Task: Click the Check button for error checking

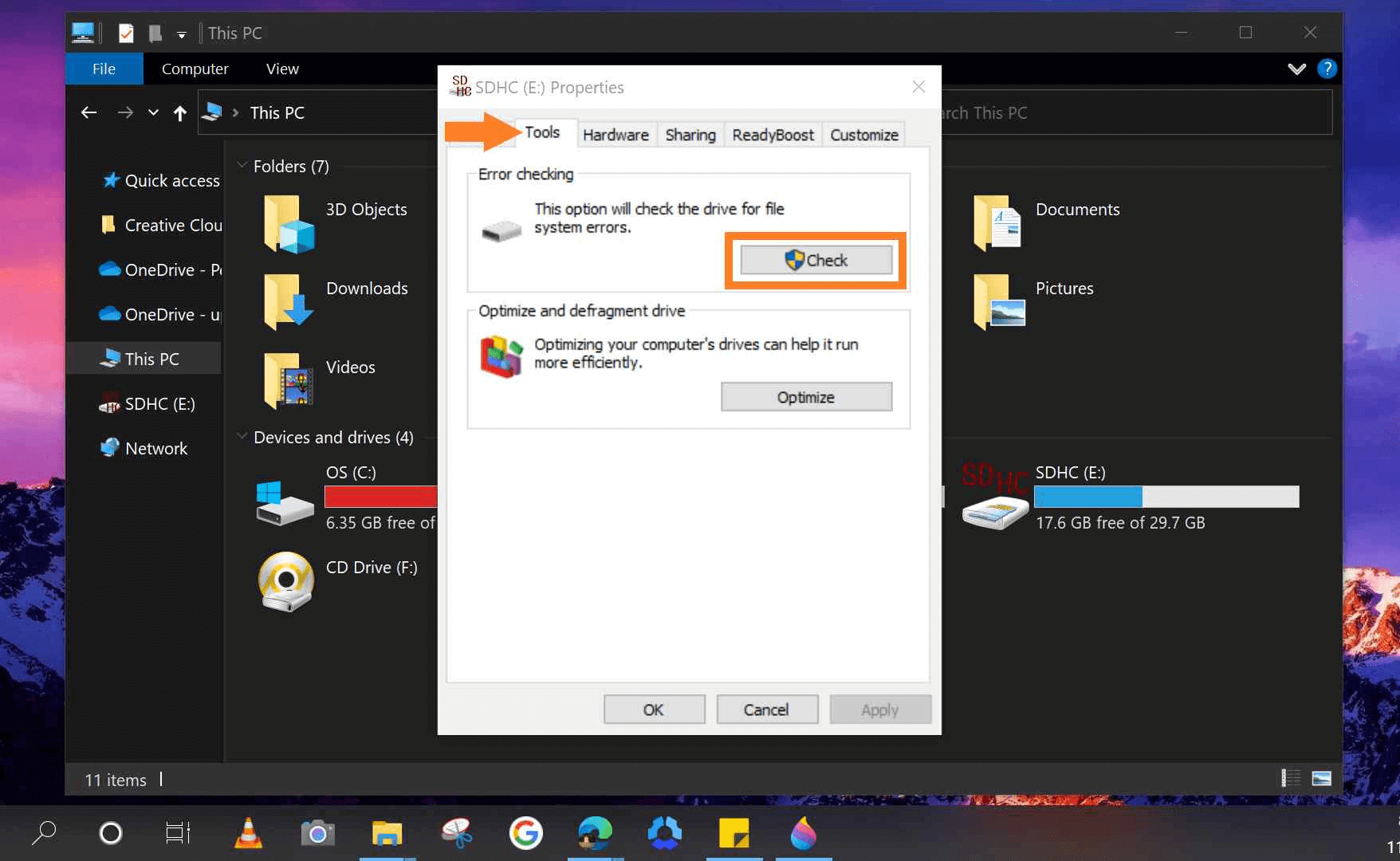Action: (815, 260)
